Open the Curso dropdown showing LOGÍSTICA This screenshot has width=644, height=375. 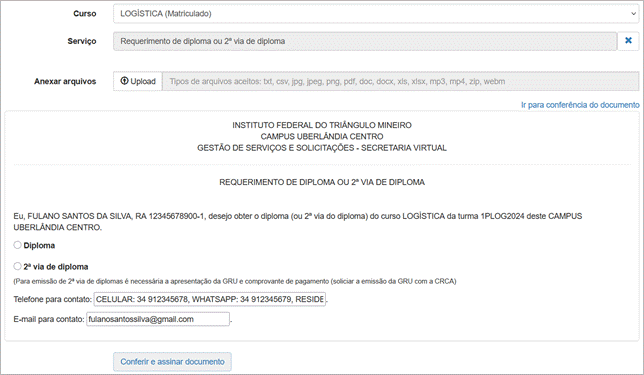376,14
